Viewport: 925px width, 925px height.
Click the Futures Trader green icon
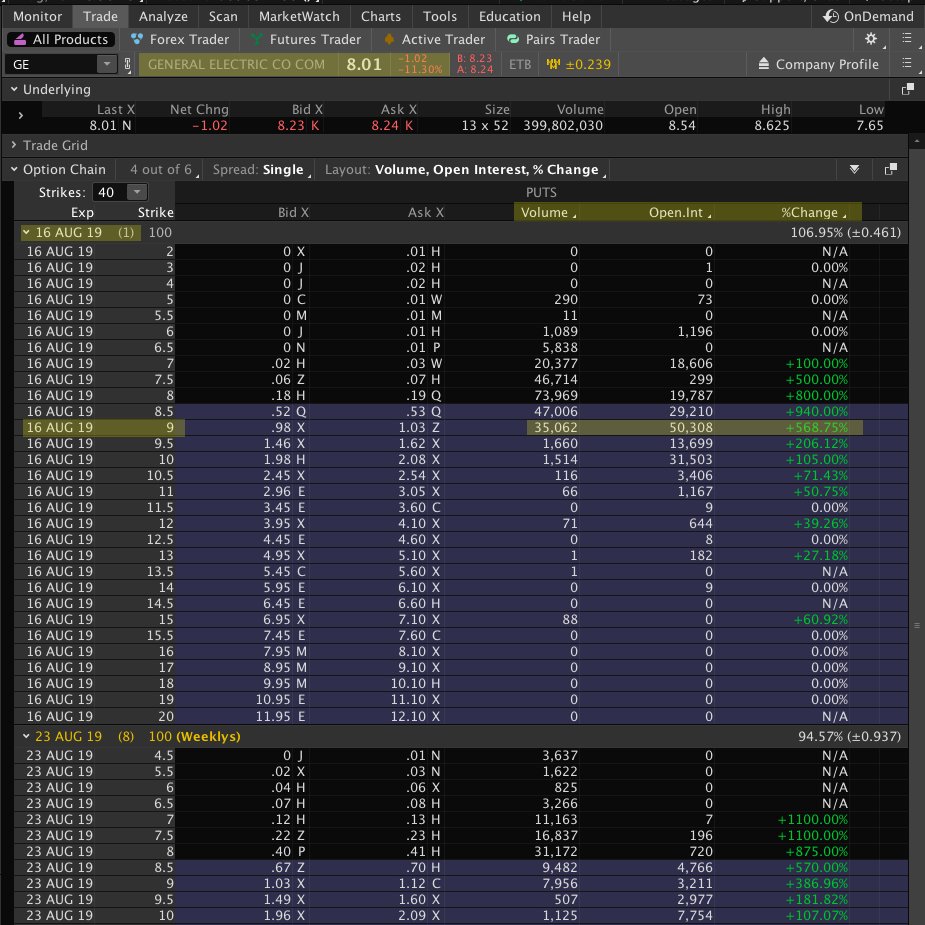tap(256, 39)
